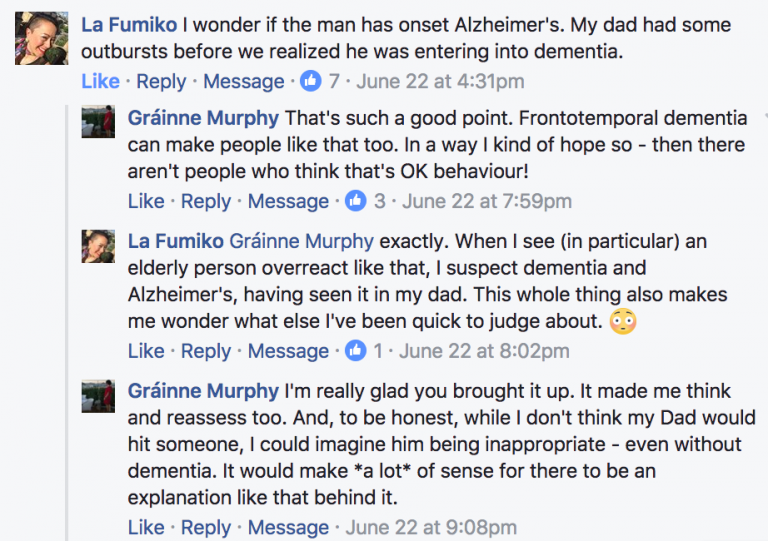
Task: Like La Fumiko's top-level Alzheimer's comment
Action: [99, 81]
